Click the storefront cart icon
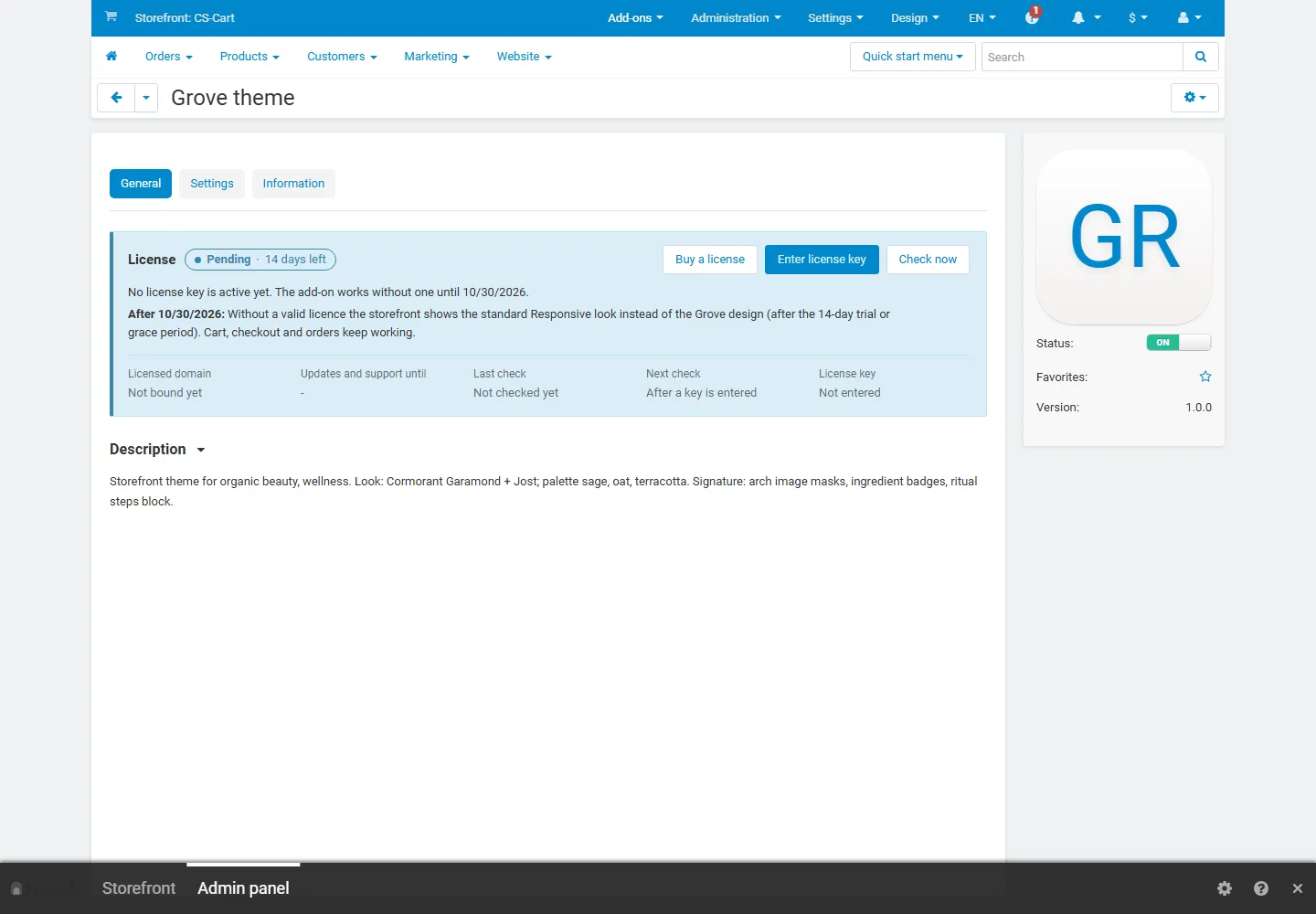 click(x=111, y=16)
